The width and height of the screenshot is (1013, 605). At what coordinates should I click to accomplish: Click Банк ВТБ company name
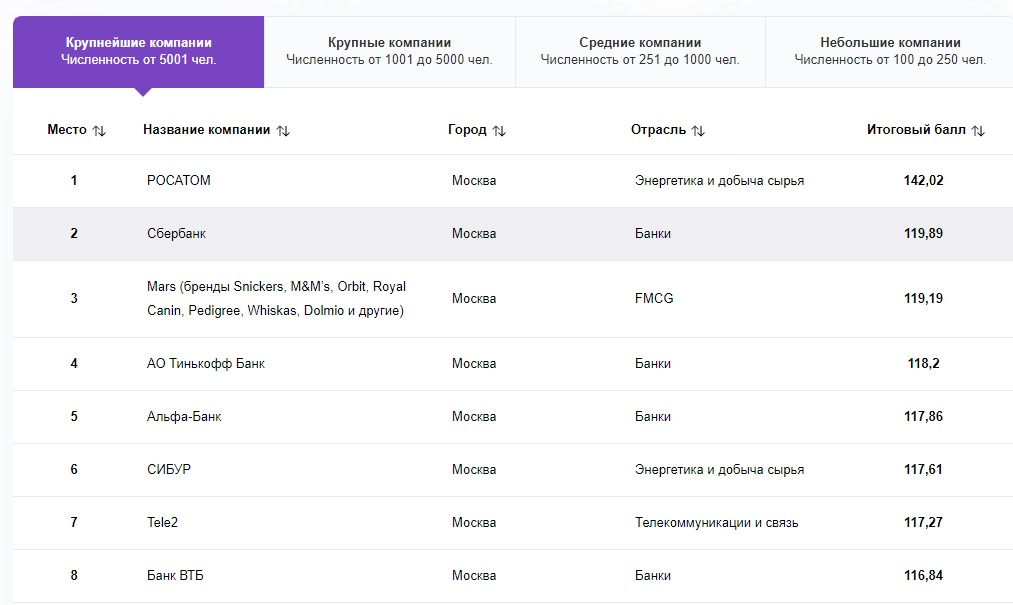click(175, 576)
